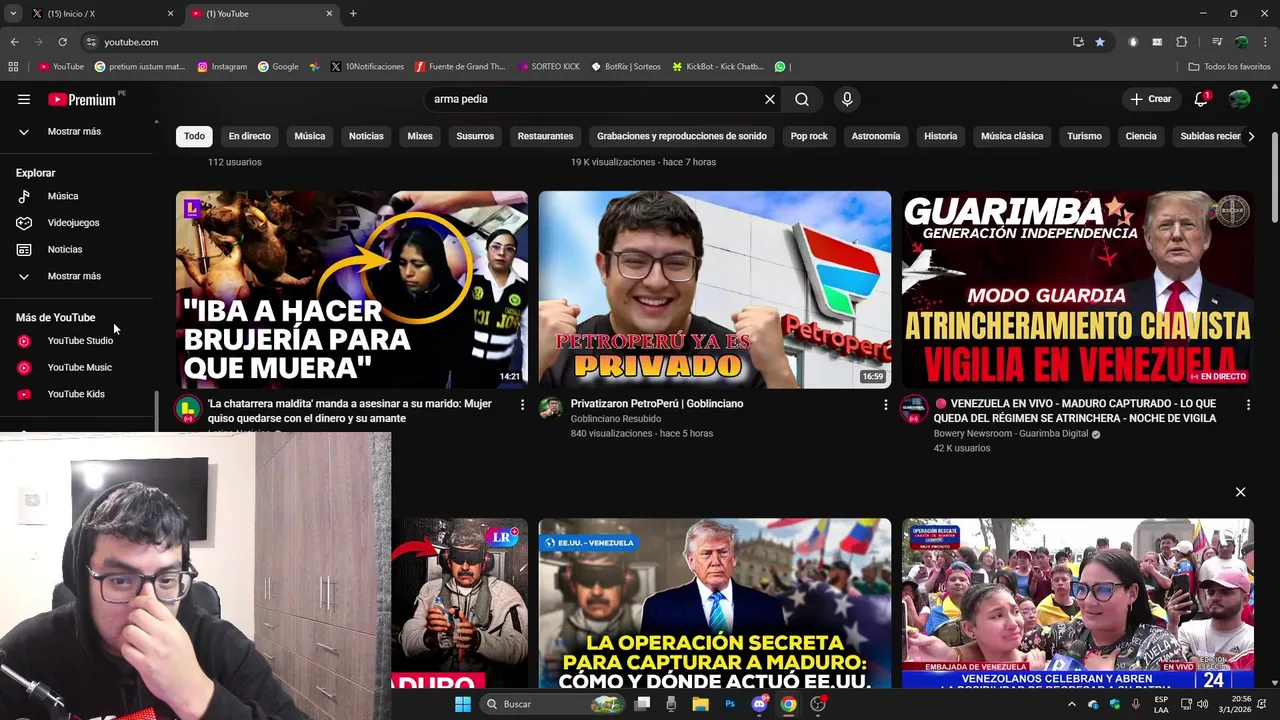The image size is (1280, 720).
Task: Open Videojuegos in the sidebar
Action: (78, 223)
